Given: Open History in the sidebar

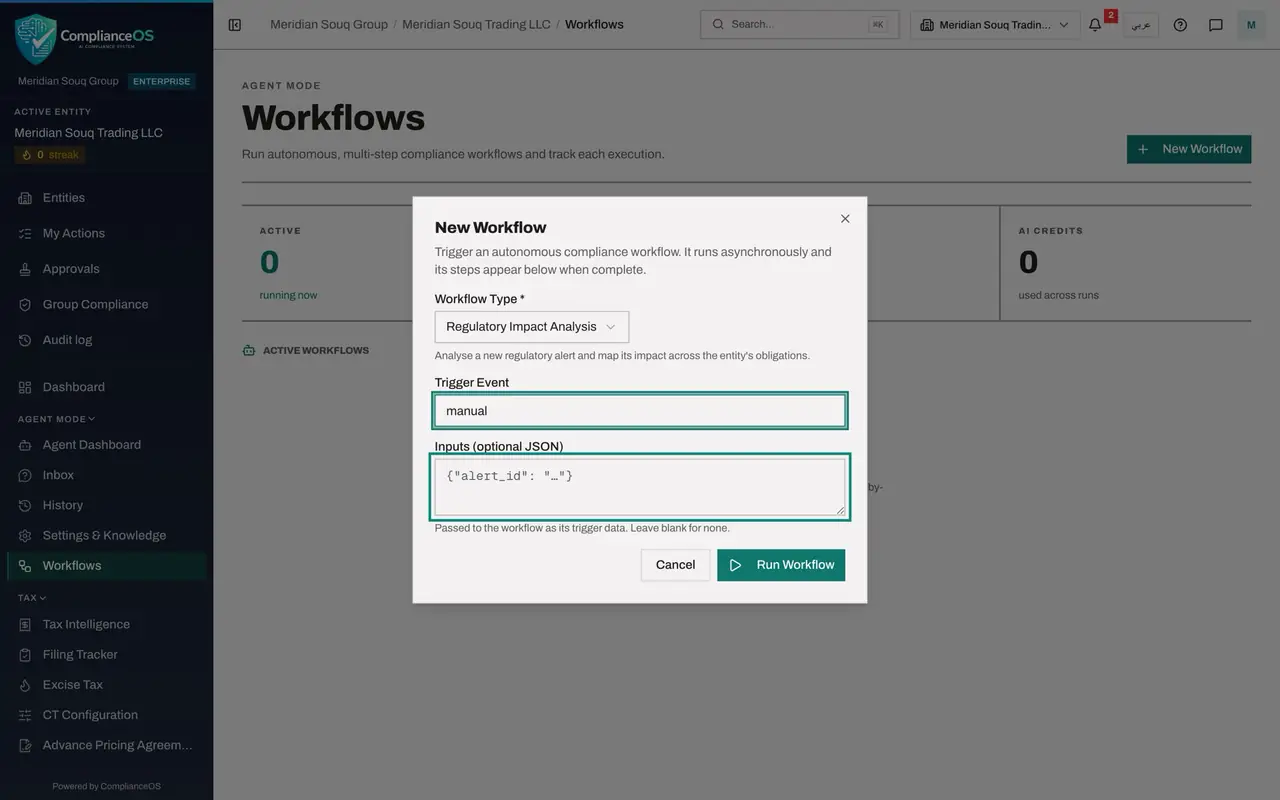Looking at the screenshot, I should point(107,506).
